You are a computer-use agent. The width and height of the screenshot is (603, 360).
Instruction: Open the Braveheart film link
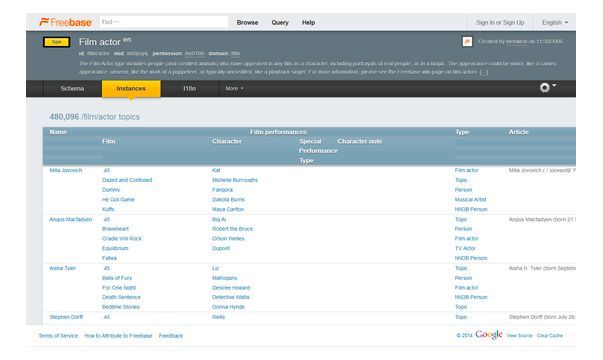(x=115, y=229)
